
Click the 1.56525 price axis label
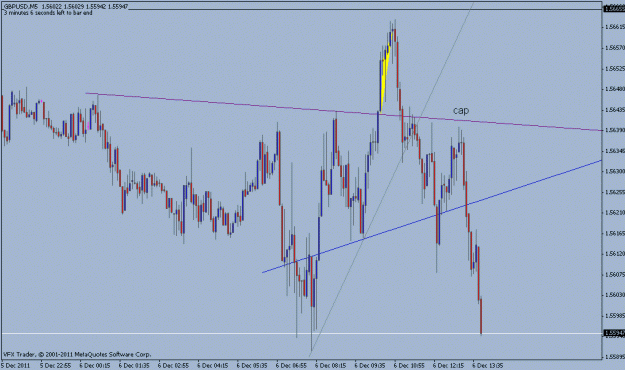[x=614, y=68]
